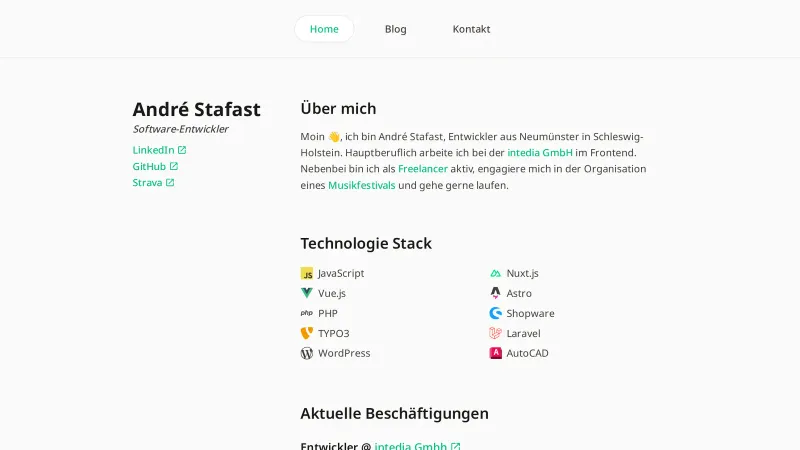Click the PHP logo icon
This screenshot has width=800, height=450.
point(307,313)
